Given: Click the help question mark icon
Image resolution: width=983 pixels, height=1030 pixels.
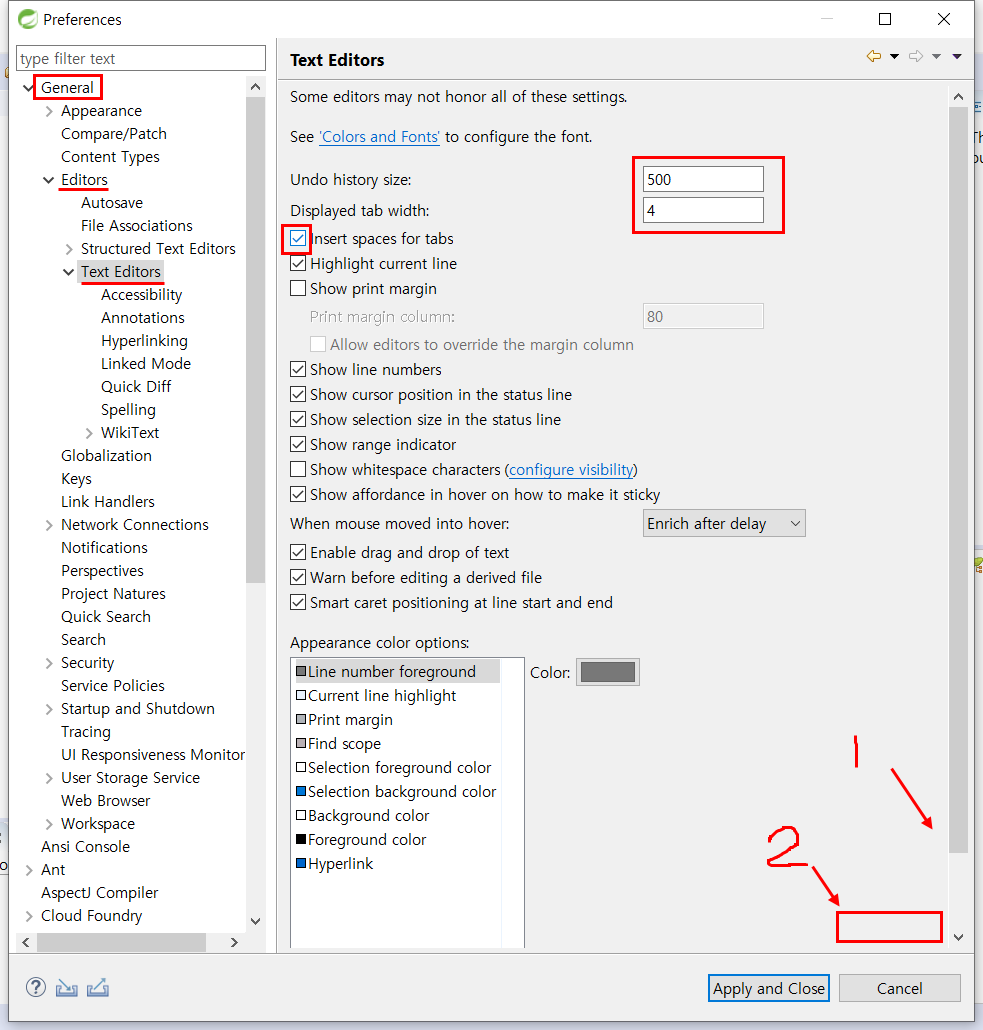Looking at the screenshot, I should coord(35,987).
